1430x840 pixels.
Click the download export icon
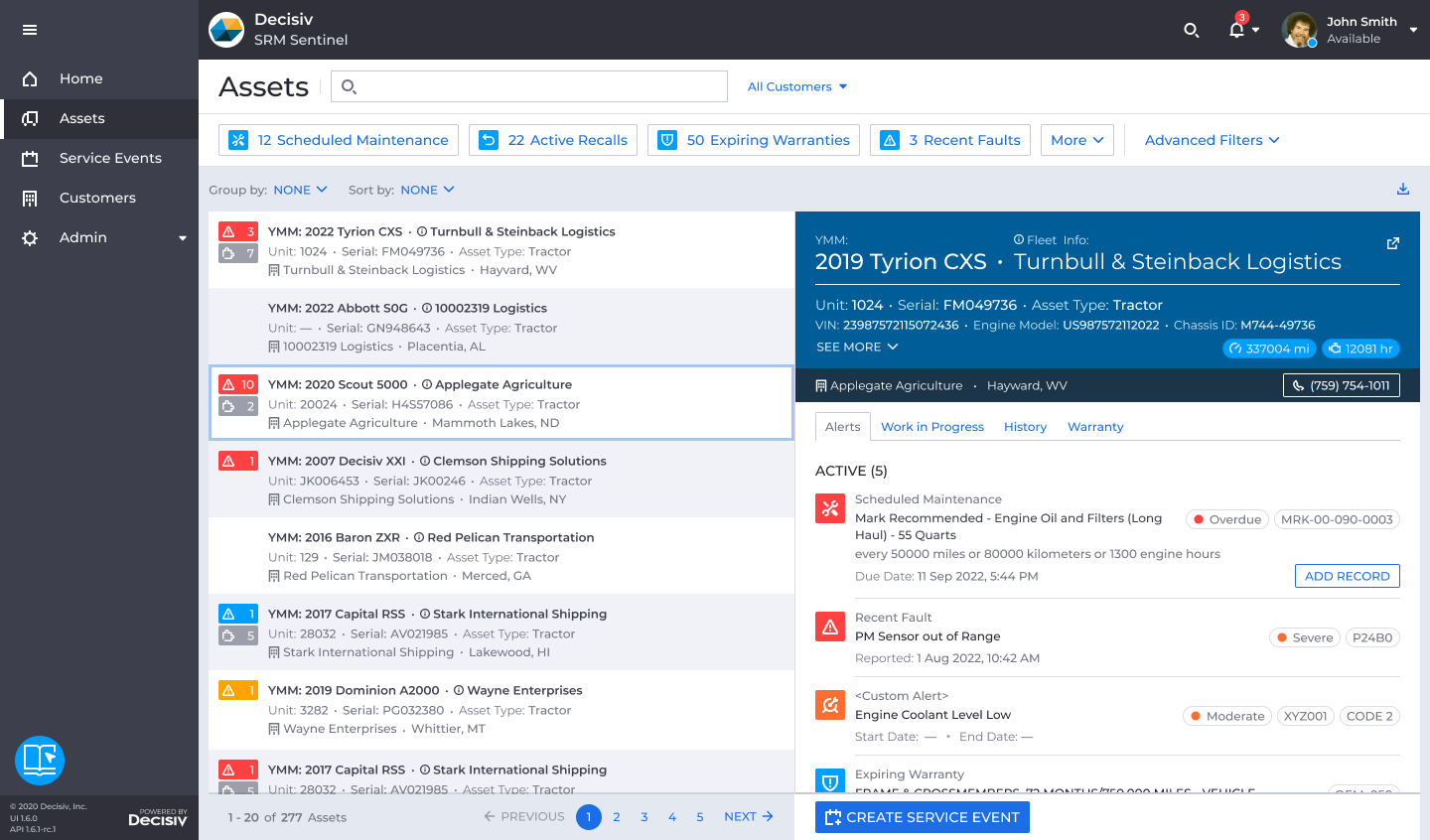[1403, 189]
